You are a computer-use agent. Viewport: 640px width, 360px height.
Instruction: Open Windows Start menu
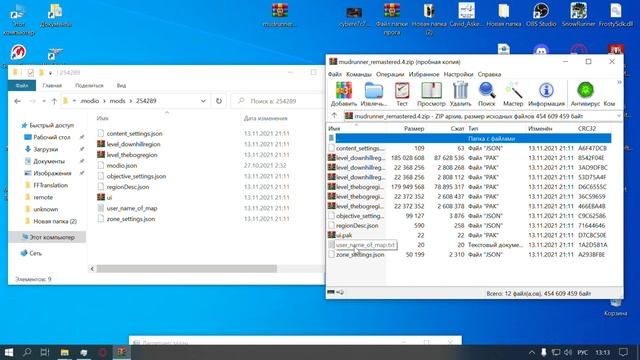[x=8, y=352]
